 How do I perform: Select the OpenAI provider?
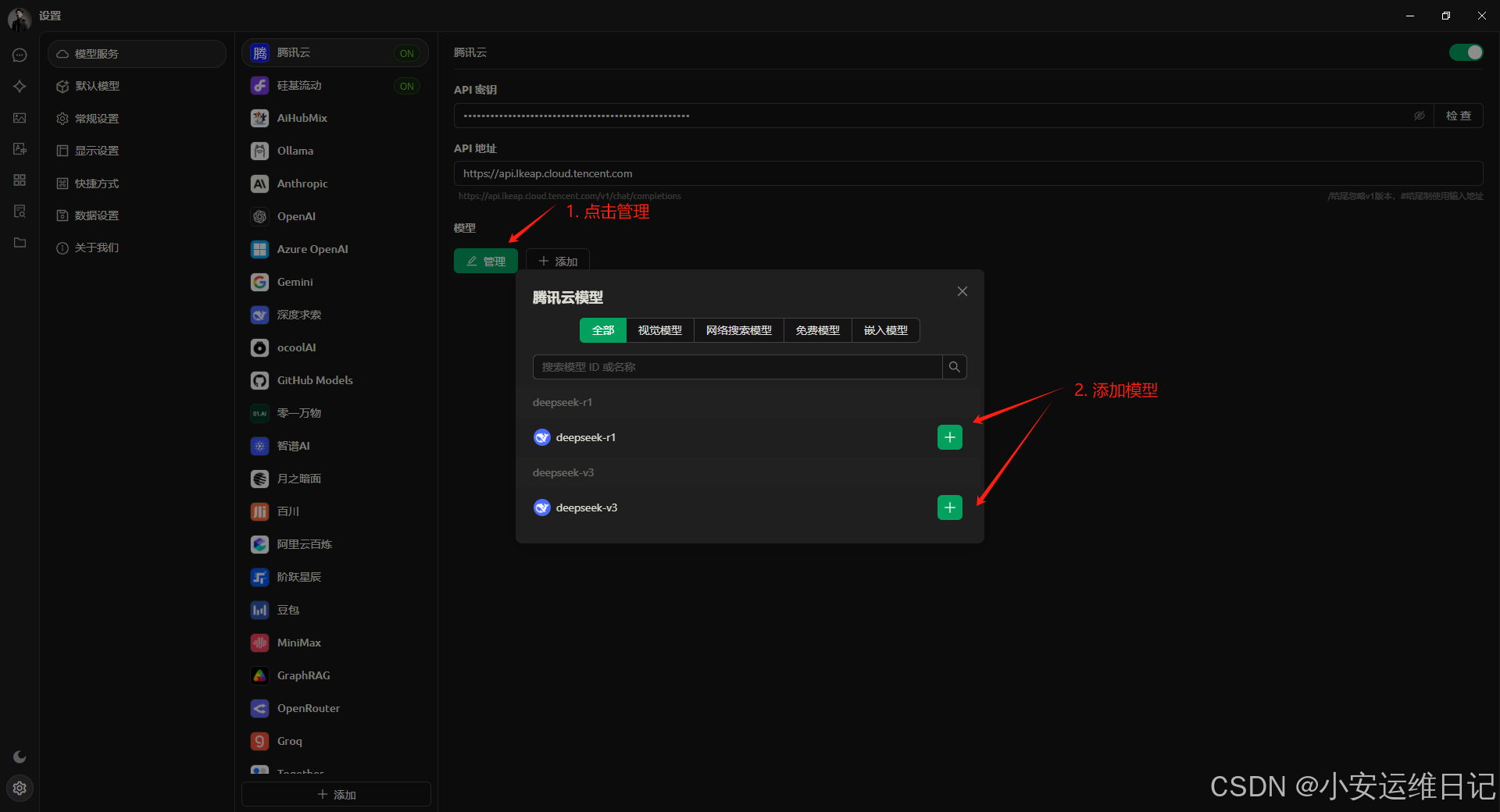[x=334, y=216]
